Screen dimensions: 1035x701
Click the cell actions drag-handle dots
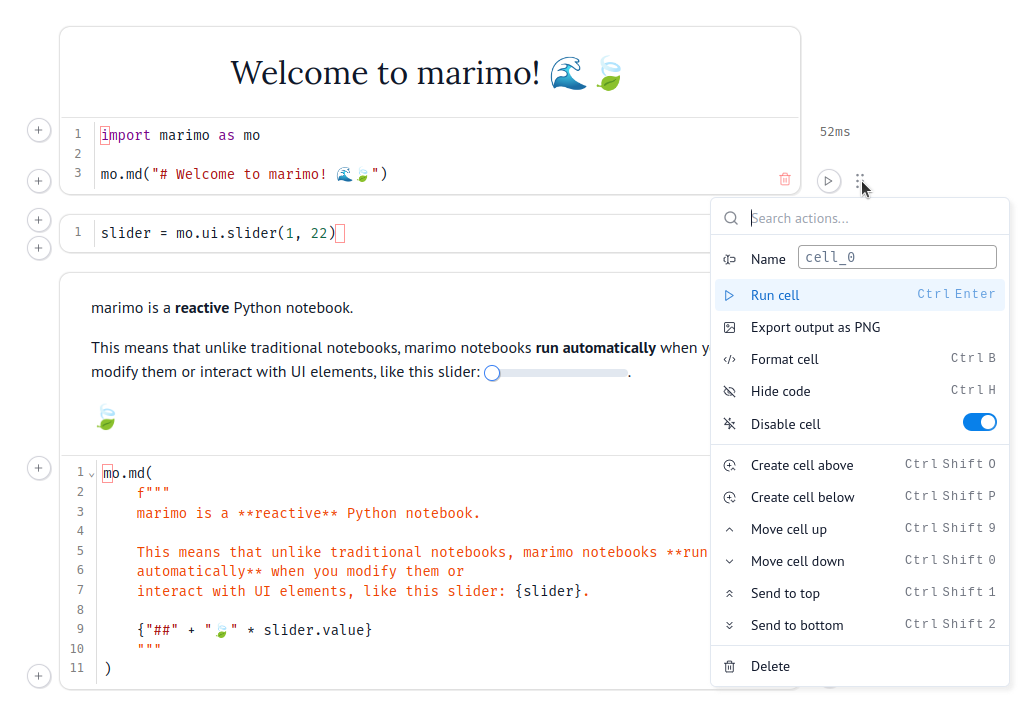(x=859, y=181)
